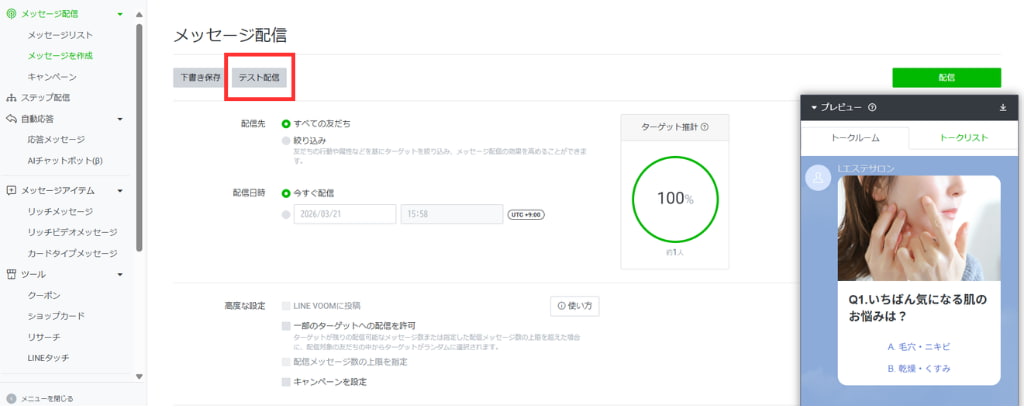Open カードタイプメッセージ in the sidebar
Screen dimensions: 1024x414
(72, 253)
